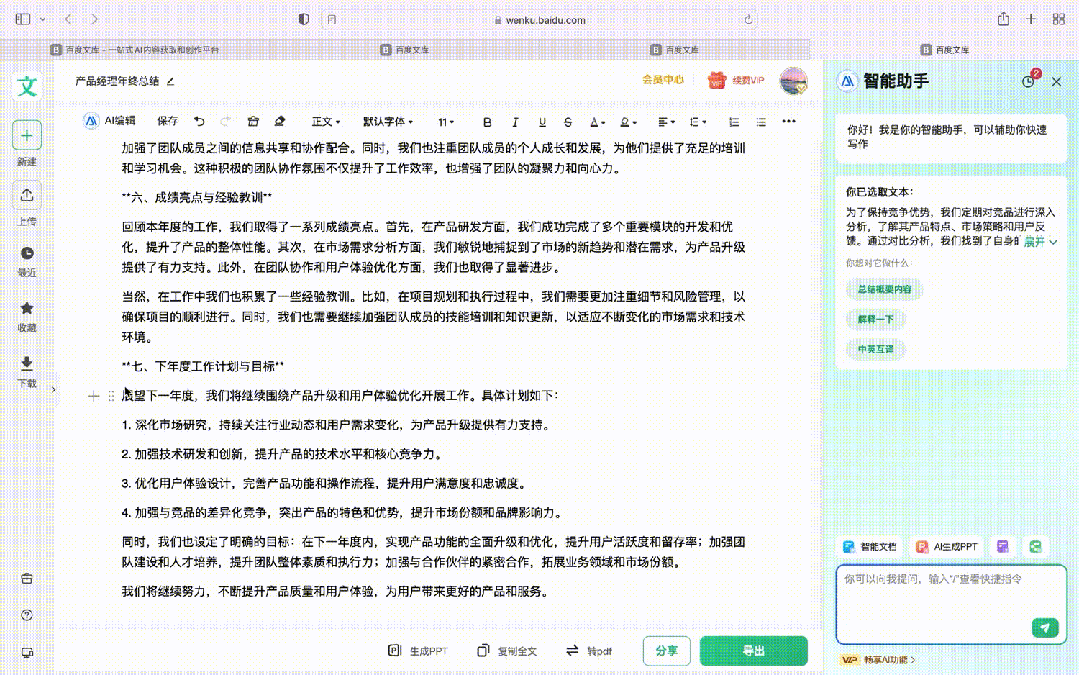
Task: Click the 总结概要内容 suggestion button
Action: [883, 289]
